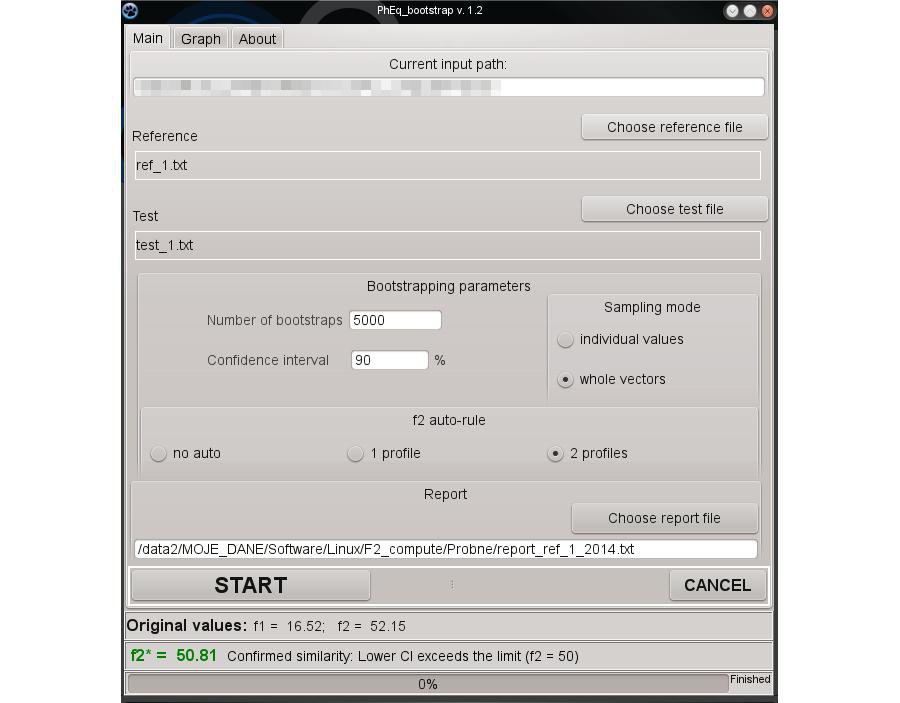Click the Number of bootstraps field
Viewport: 900px width, 703px height.
[x=395, y=320]
